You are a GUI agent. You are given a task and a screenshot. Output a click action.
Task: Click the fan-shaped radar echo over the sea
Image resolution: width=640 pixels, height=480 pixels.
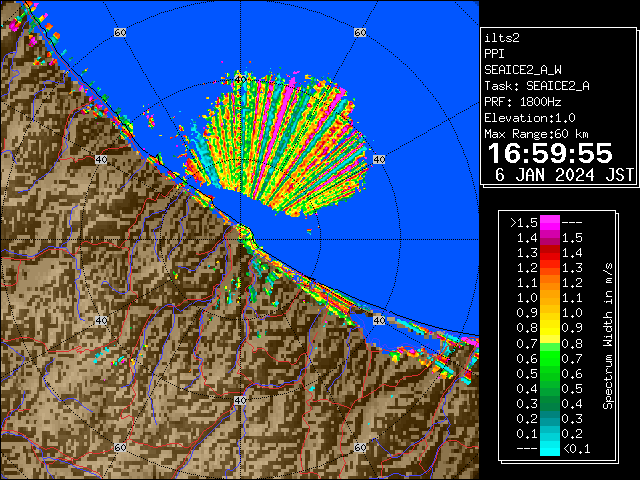click(278, 143)
